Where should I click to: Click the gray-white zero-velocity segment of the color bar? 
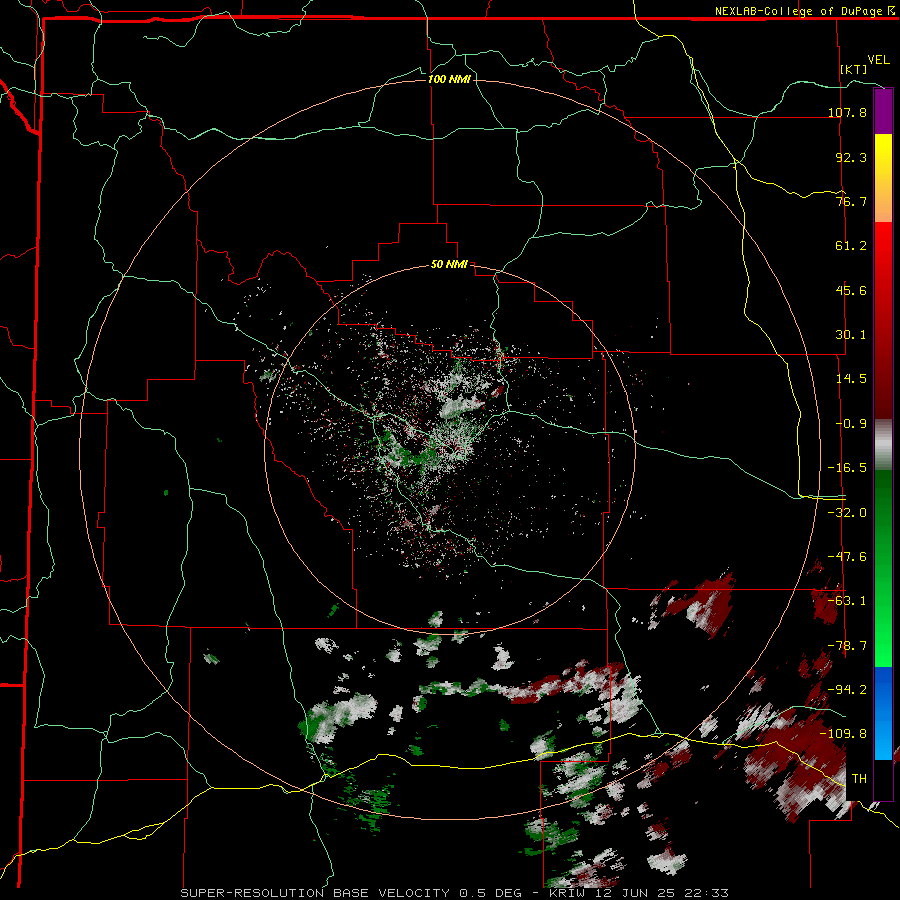pos(883,444)
